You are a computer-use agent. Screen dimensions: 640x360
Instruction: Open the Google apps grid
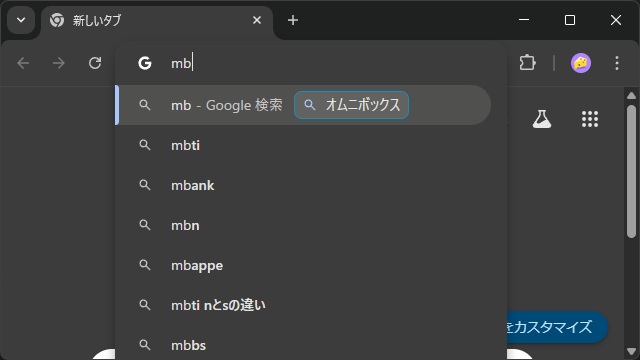590,119
